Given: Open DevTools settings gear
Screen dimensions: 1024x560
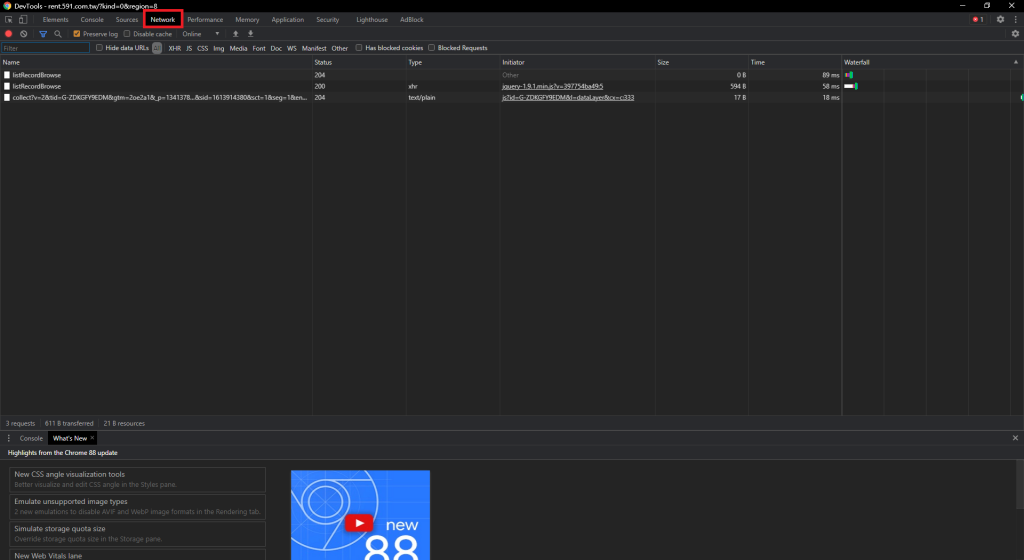Looking at the screenshot, I should (1000, 20).
